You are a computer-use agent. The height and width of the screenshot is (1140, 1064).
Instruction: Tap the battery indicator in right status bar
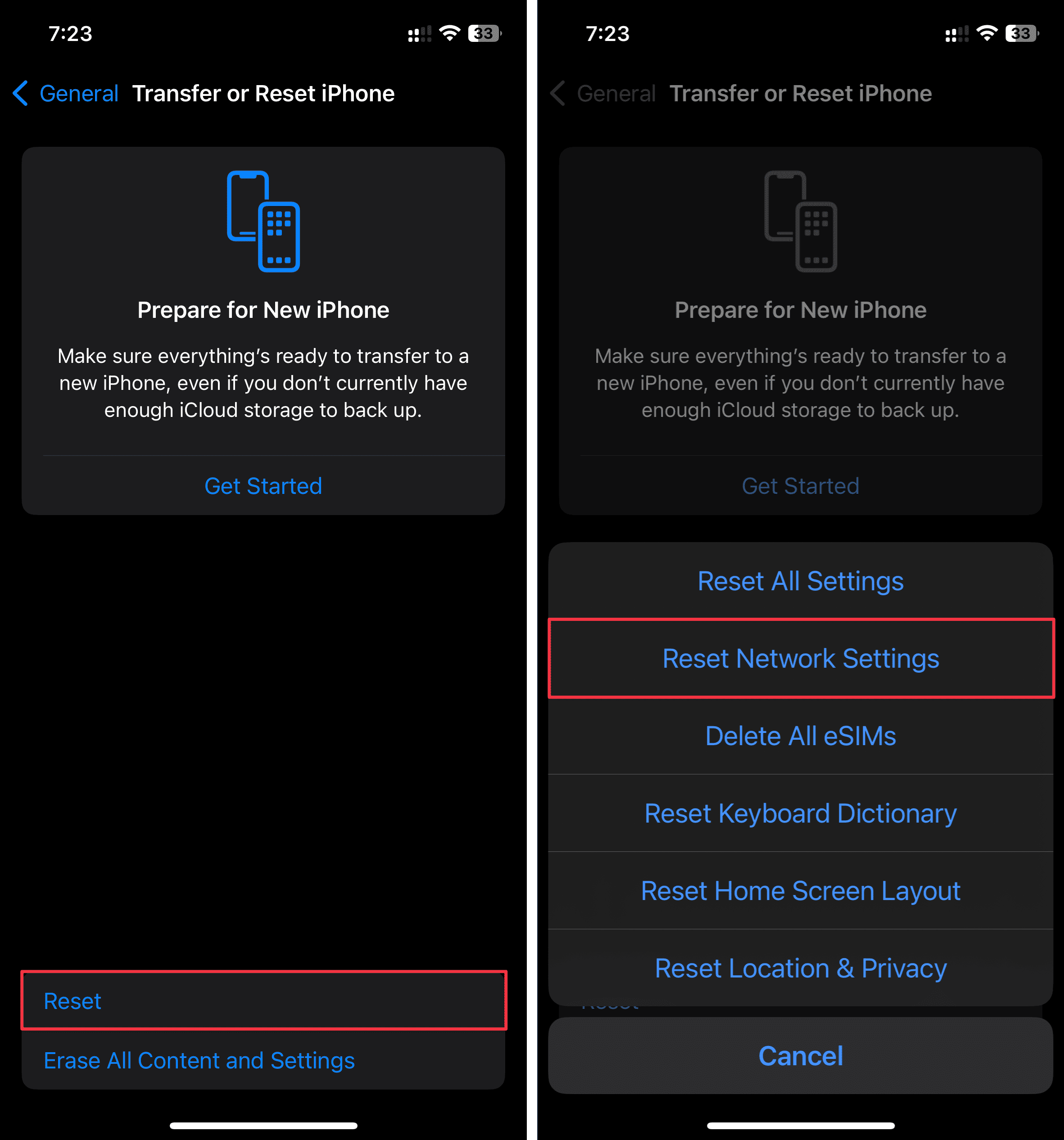coord(1022,33)
